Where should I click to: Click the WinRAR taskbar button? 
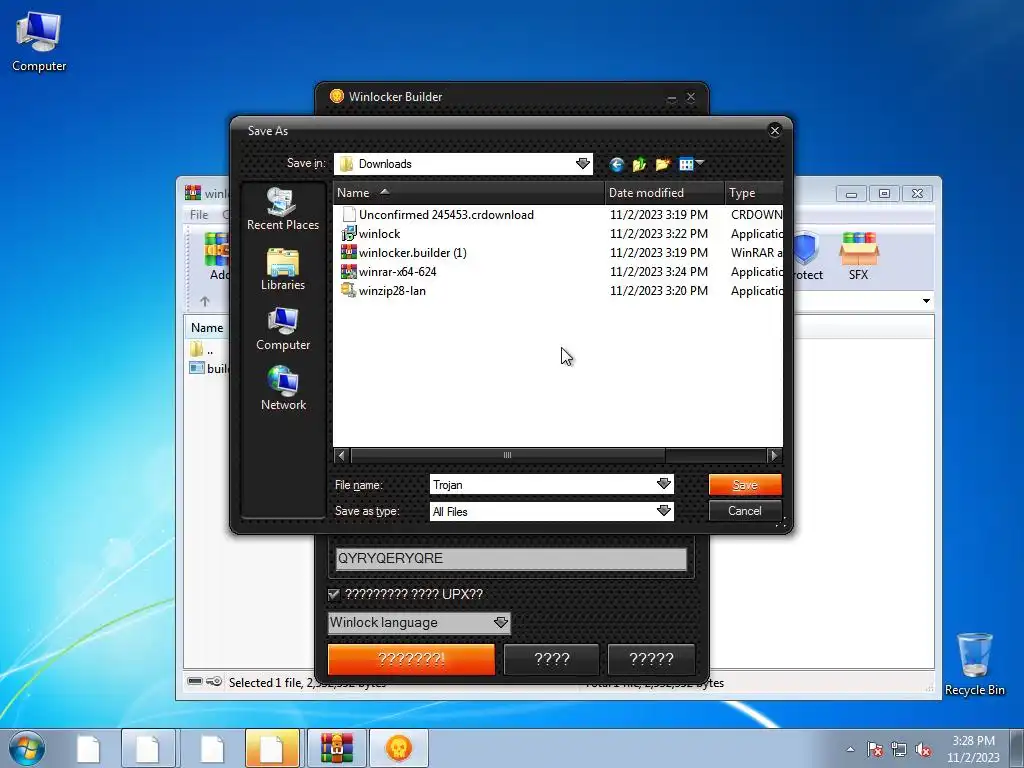[x=337, y=748]
